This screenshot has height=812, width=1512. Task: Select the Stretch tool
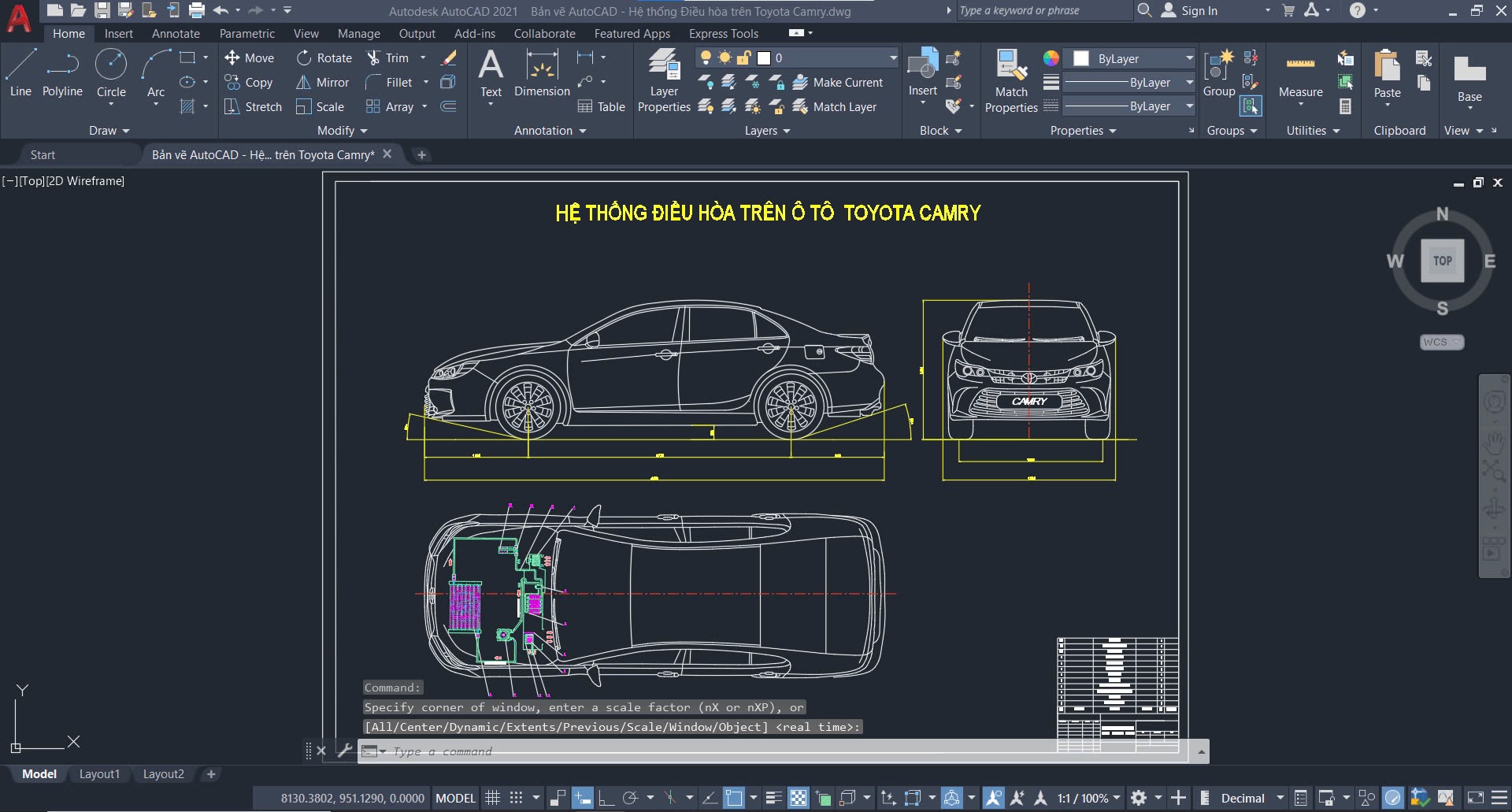[x=253, y=106]
